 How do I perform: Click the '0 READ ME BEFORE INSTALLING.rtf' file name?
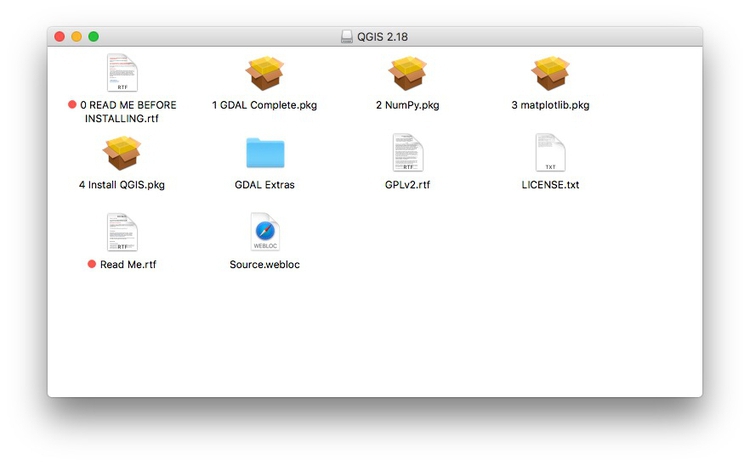[128, 111]
